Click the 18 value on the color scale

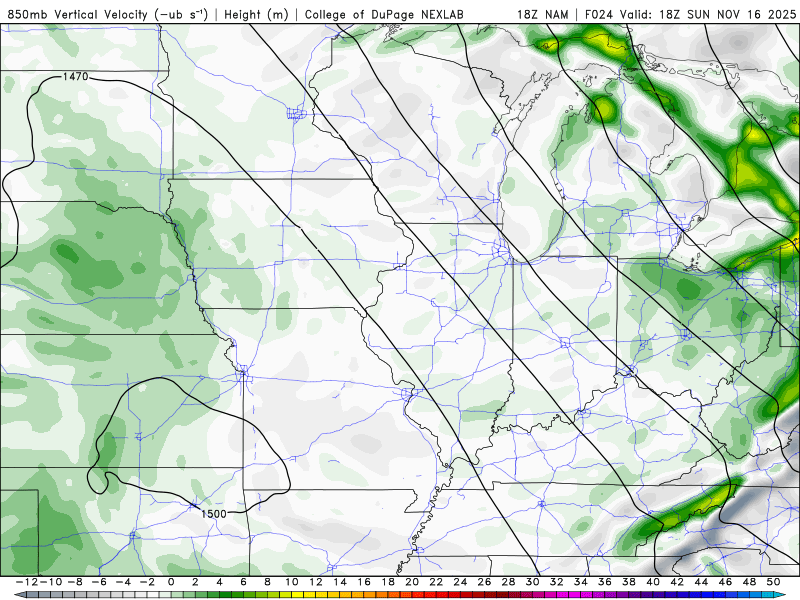[x=388, y=582]
